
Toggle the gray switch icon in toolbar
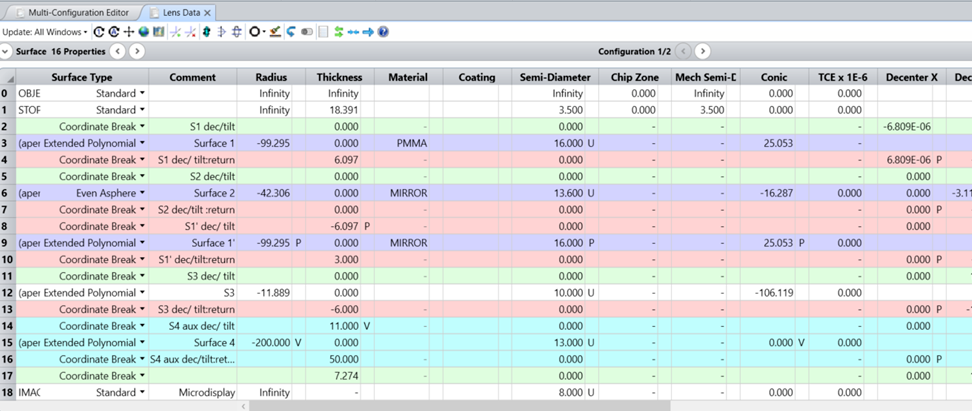(307, 32)
